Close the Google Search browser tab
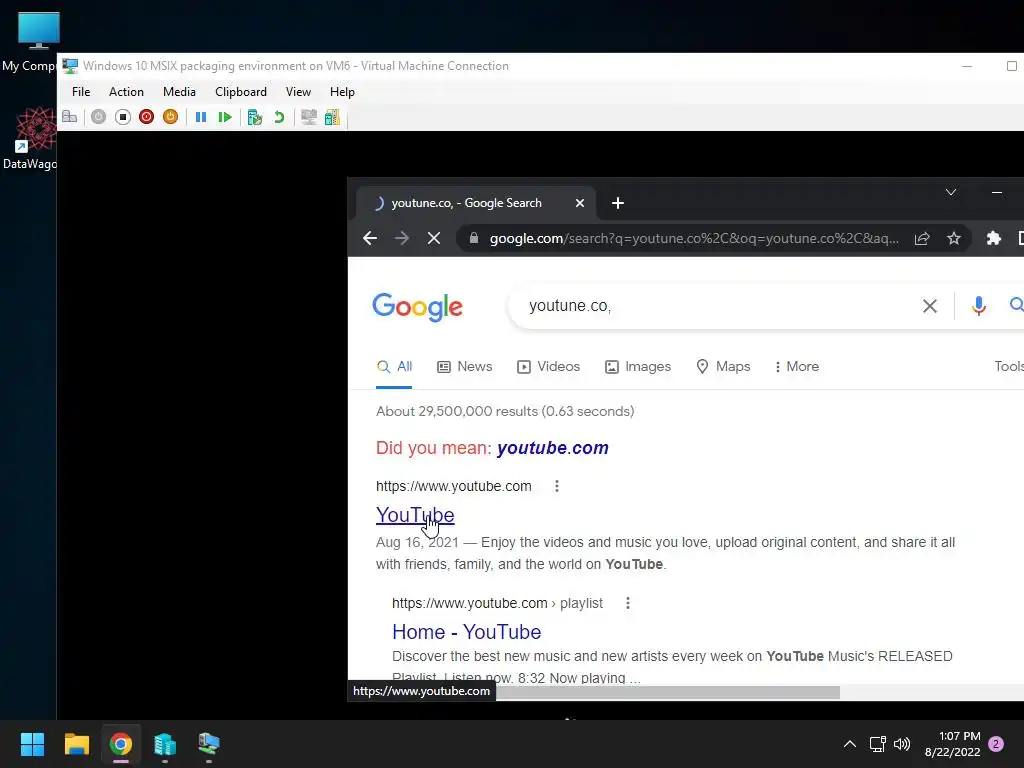The image size is (1024, 768). [580, 203]
